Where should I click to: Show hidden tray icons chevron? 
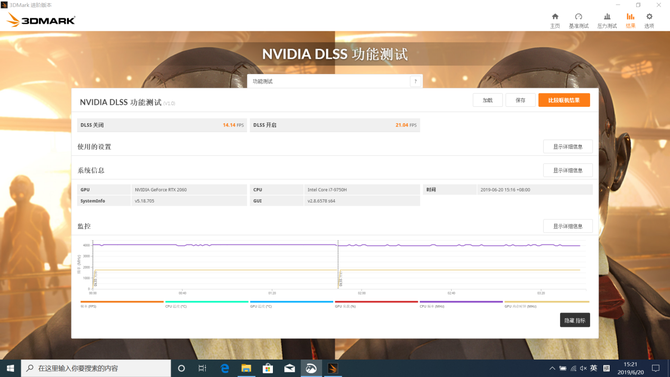[x=552, y=368]
